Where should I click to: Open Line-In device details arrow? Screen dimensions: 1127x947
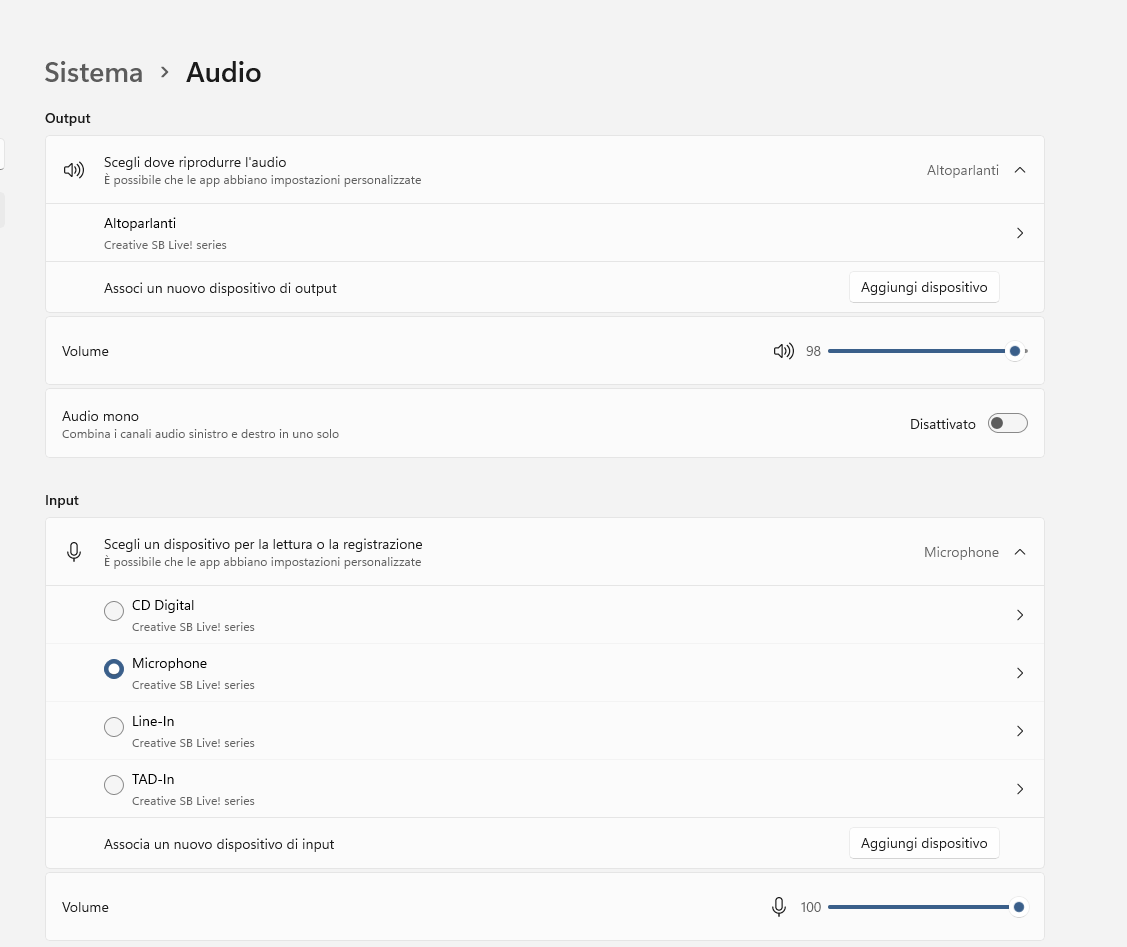pyautogui.click(x=1020, y=731)
